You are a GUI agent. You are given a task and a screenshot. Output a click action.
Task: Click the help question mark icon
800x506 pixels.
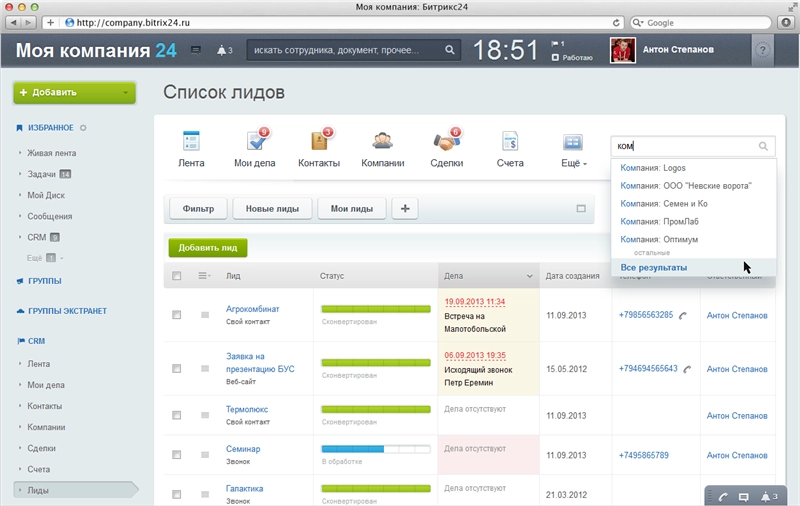pyautogui.click(x=763, y=49)
